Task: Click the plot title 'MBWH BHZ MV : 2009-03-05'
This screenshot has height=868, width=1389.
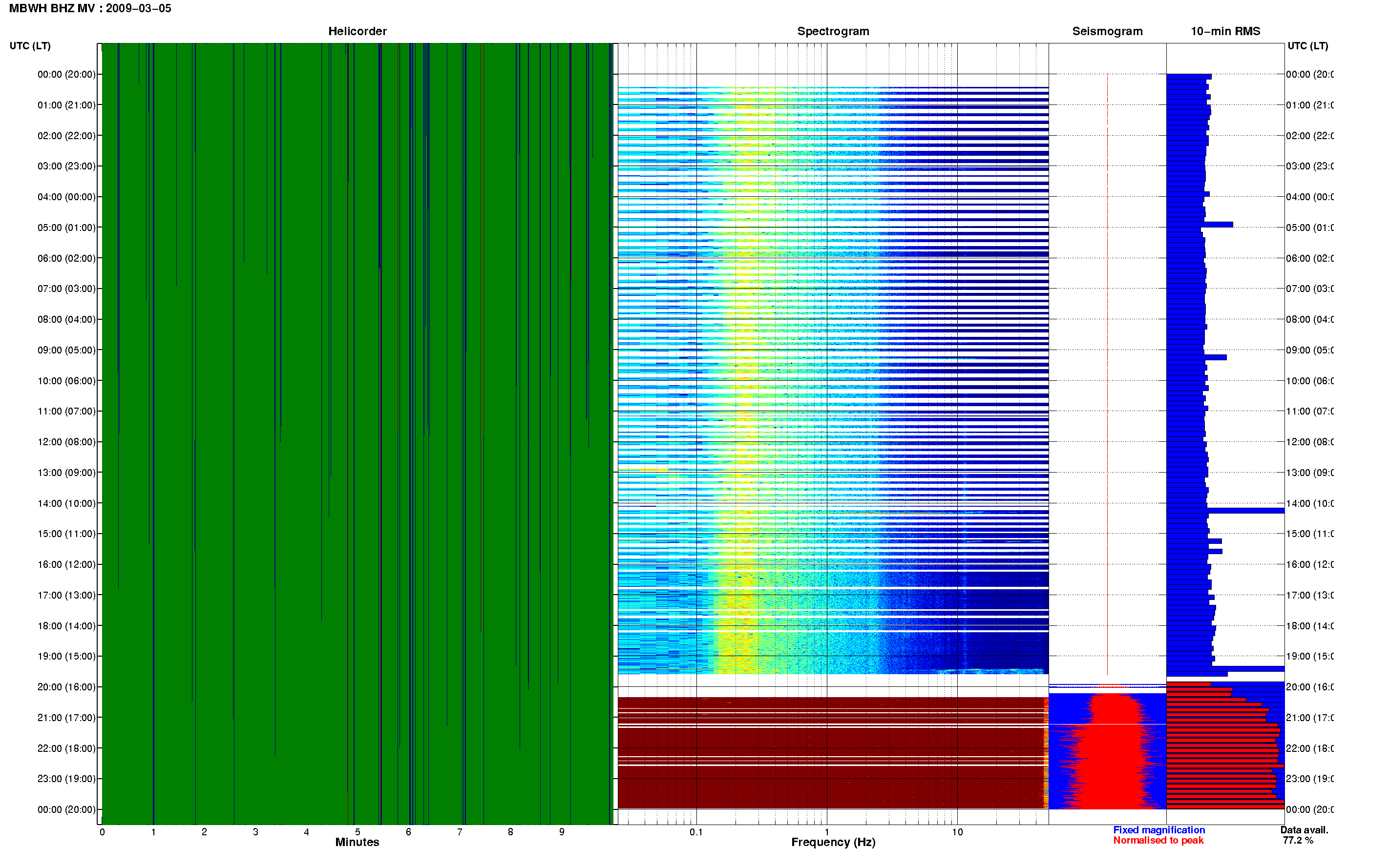Action: click(x=90, y=8)
